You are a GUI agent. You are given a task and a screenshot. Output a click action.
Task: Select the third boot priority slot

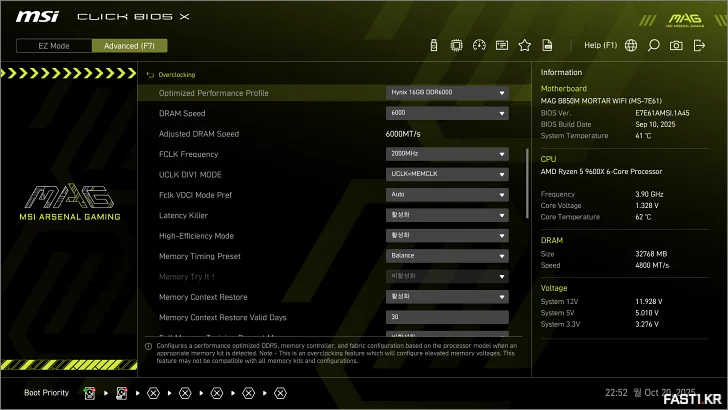pos(153,393)
